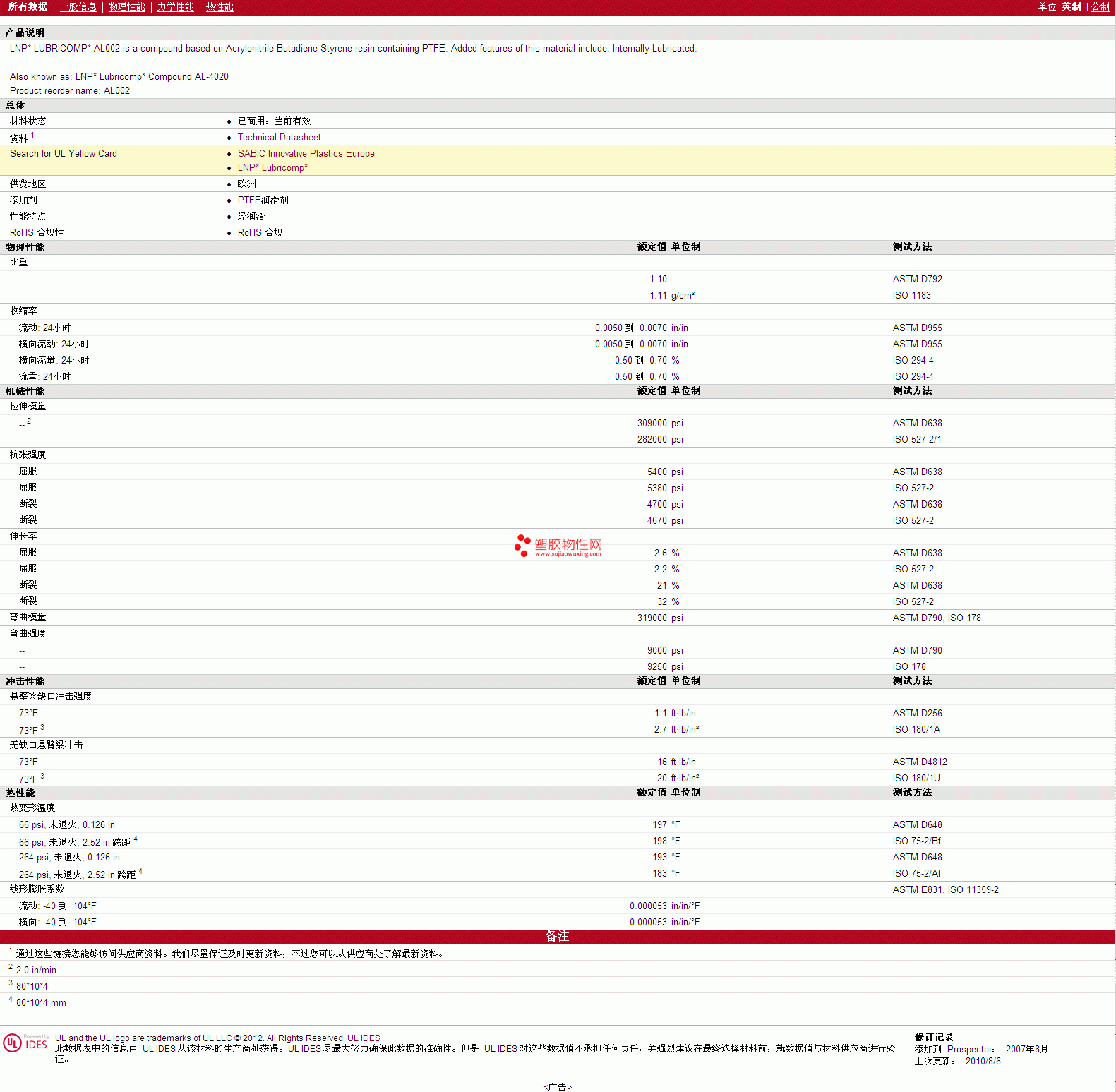Click the ASTM D792 test method

pos(917,280)
